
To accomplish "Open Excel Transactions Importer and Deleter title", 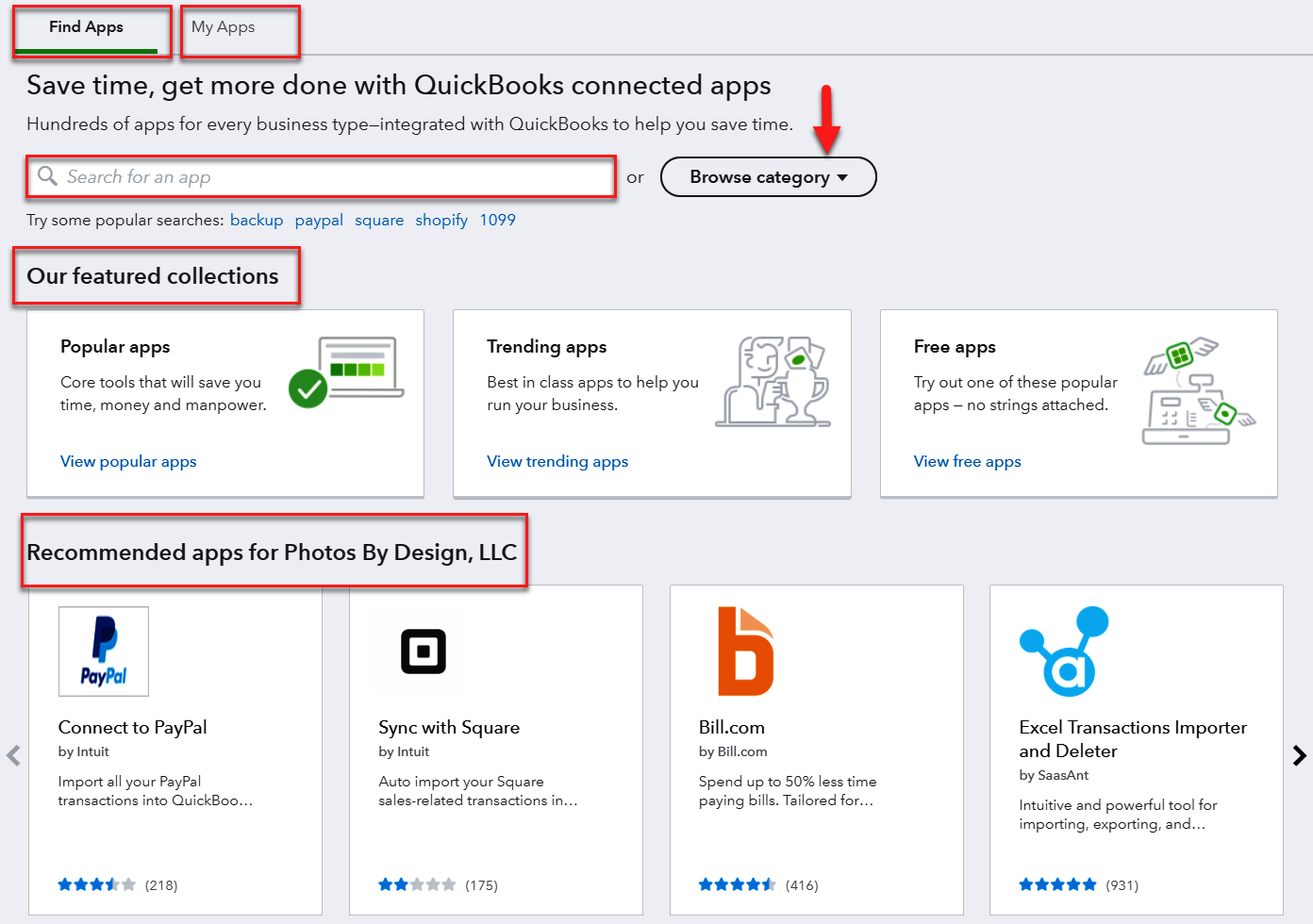I will [x=1133, y=739].
